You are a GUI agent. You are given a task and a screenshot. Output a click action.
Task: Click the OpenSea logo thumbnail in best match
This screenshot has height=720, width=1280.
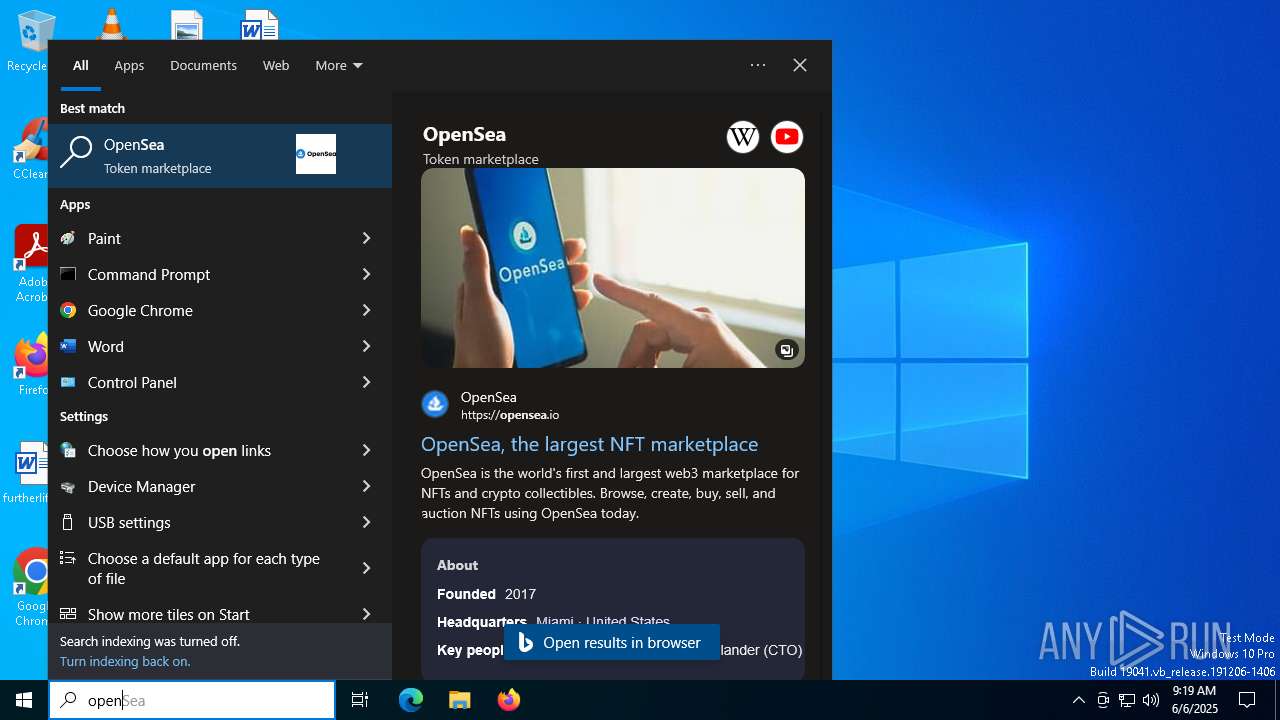pyautogui.click(x=316, y=154)
